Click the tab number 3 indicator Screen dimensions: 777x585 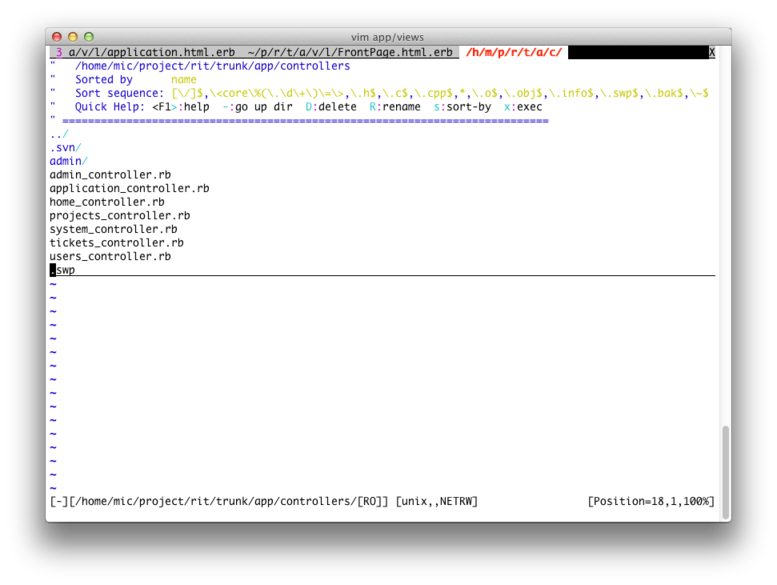click(x=59, y=52)
